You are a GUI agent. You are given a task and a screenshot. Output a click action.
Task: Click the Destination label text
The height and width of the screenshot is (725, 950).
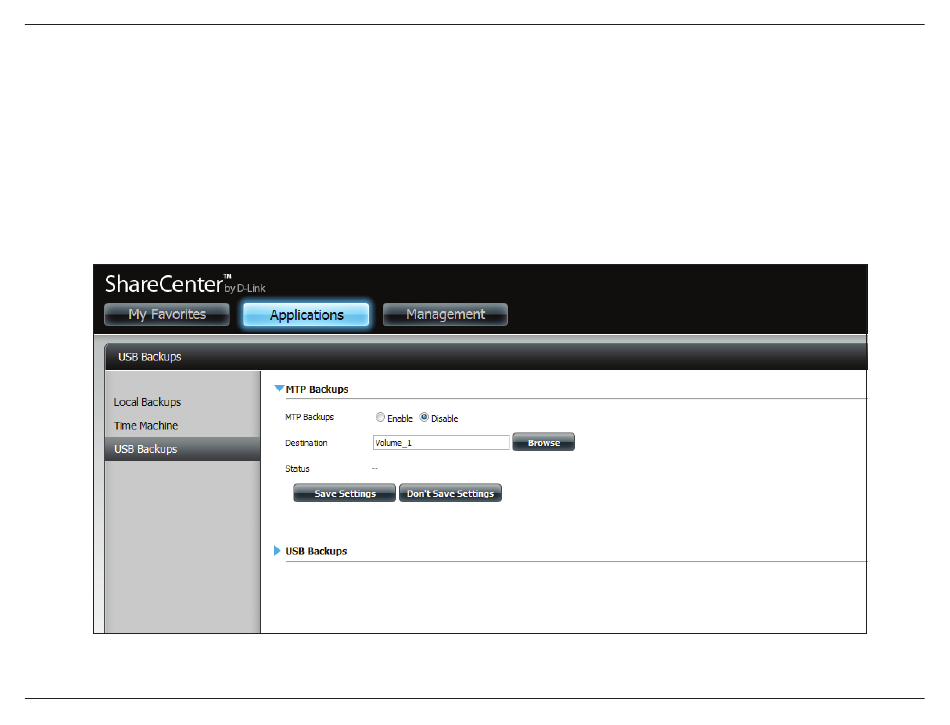[306, 443]
